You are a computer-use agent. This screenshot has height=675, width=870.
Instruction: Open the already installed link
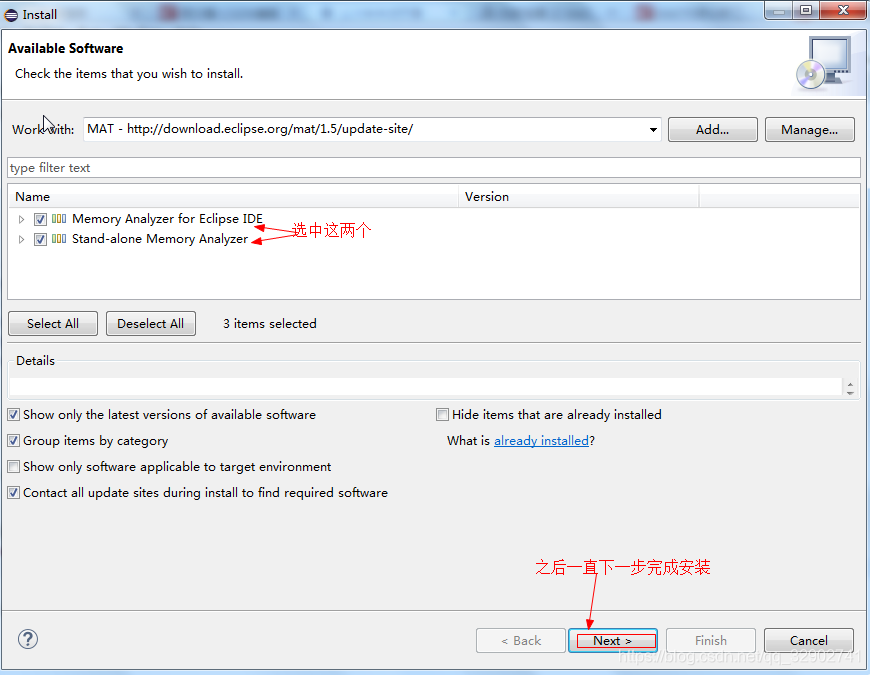541,440
